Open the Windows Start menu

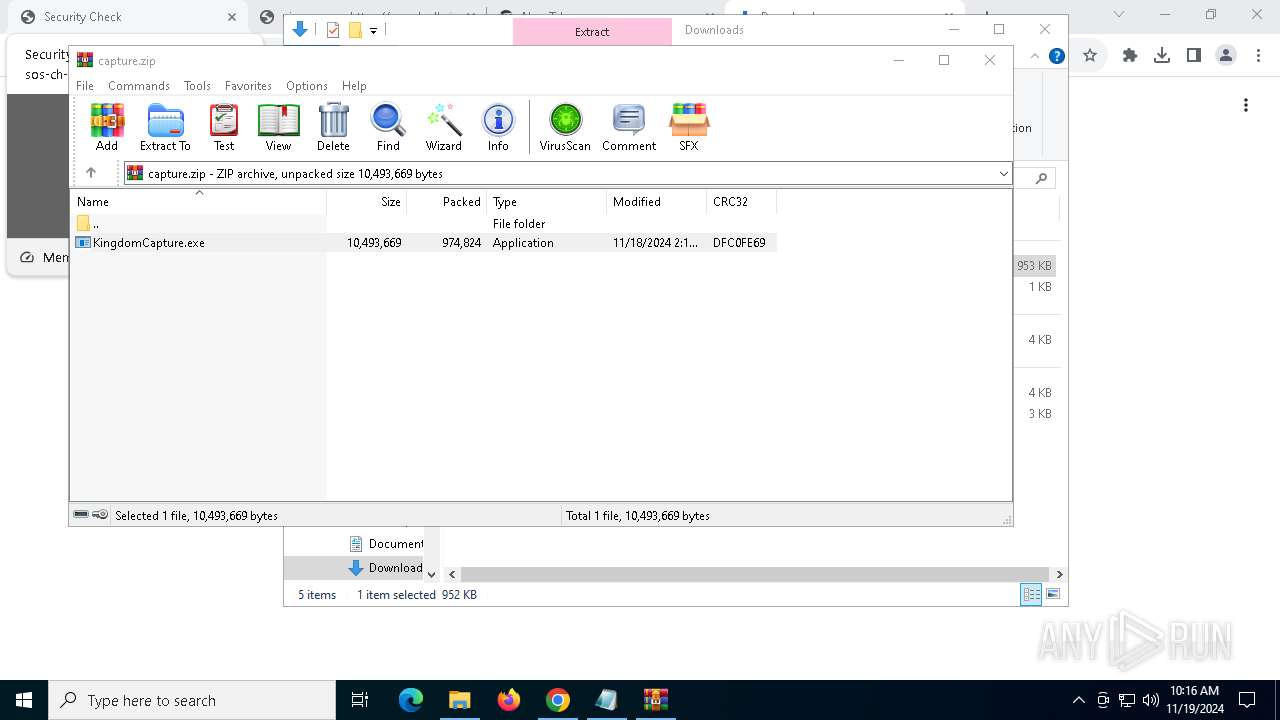(24, 700)
